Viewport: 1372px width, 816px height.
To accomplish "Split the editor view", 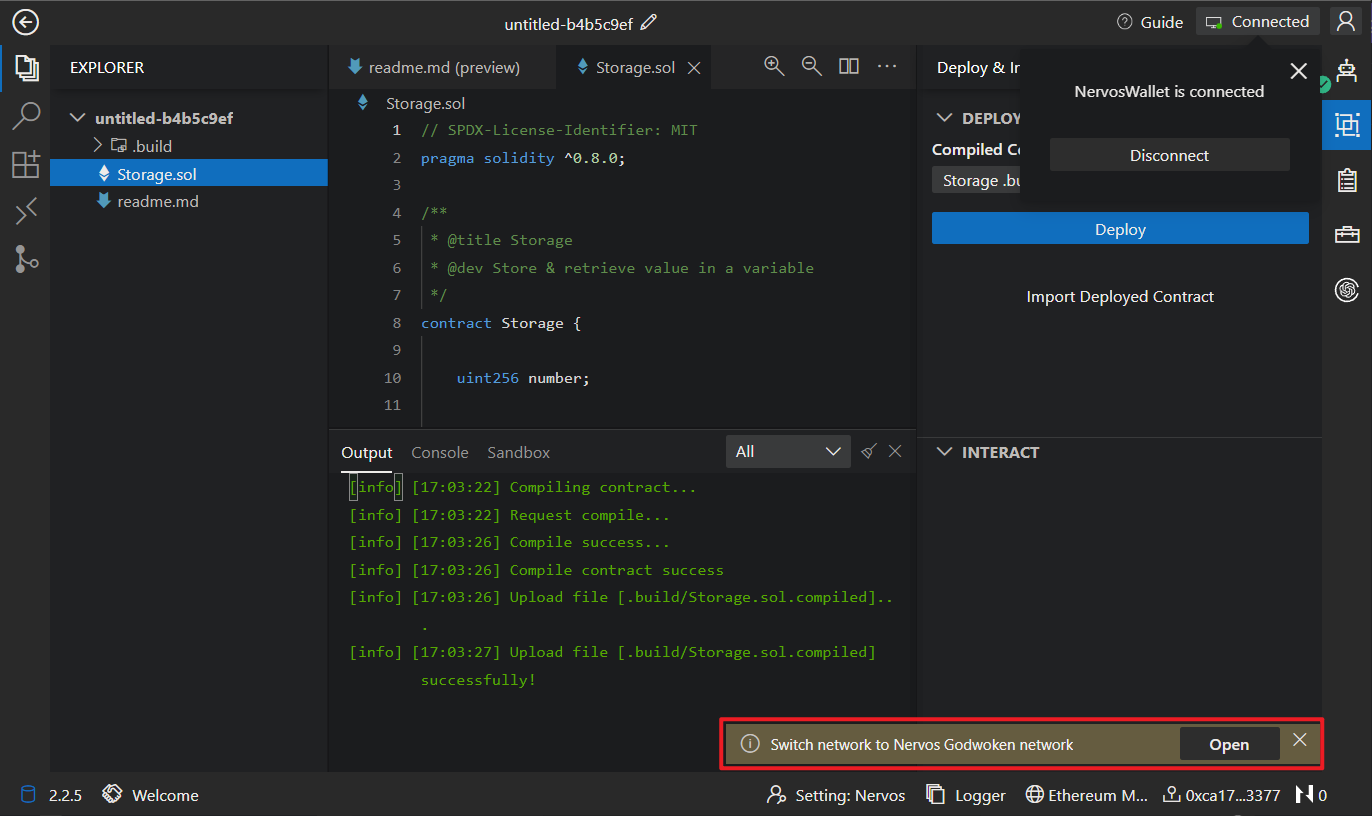I will coord(849,66).
